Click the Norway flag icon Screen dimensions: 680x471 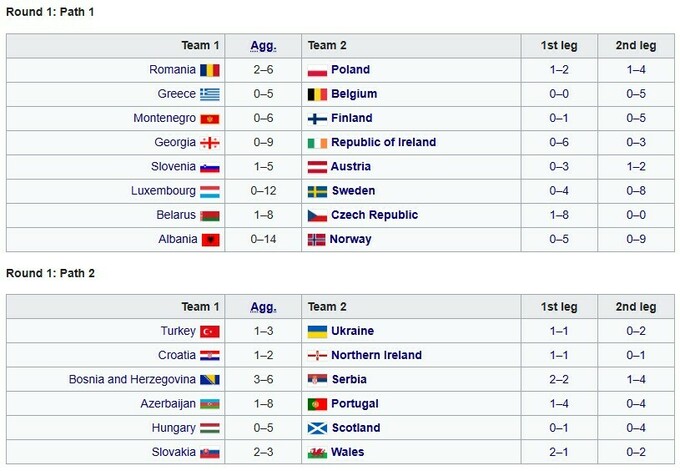tap(317, 239)
